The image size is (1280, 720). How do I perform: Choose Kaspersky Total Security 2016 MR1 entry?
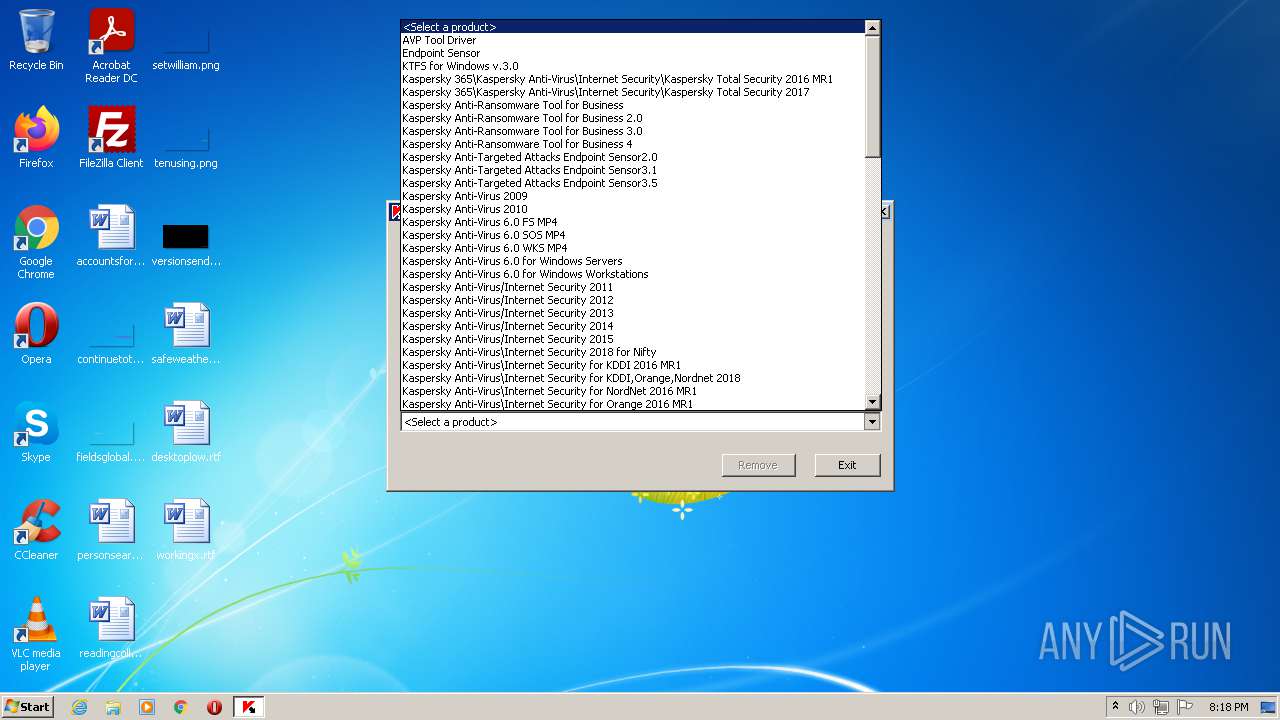coord(632,79)
